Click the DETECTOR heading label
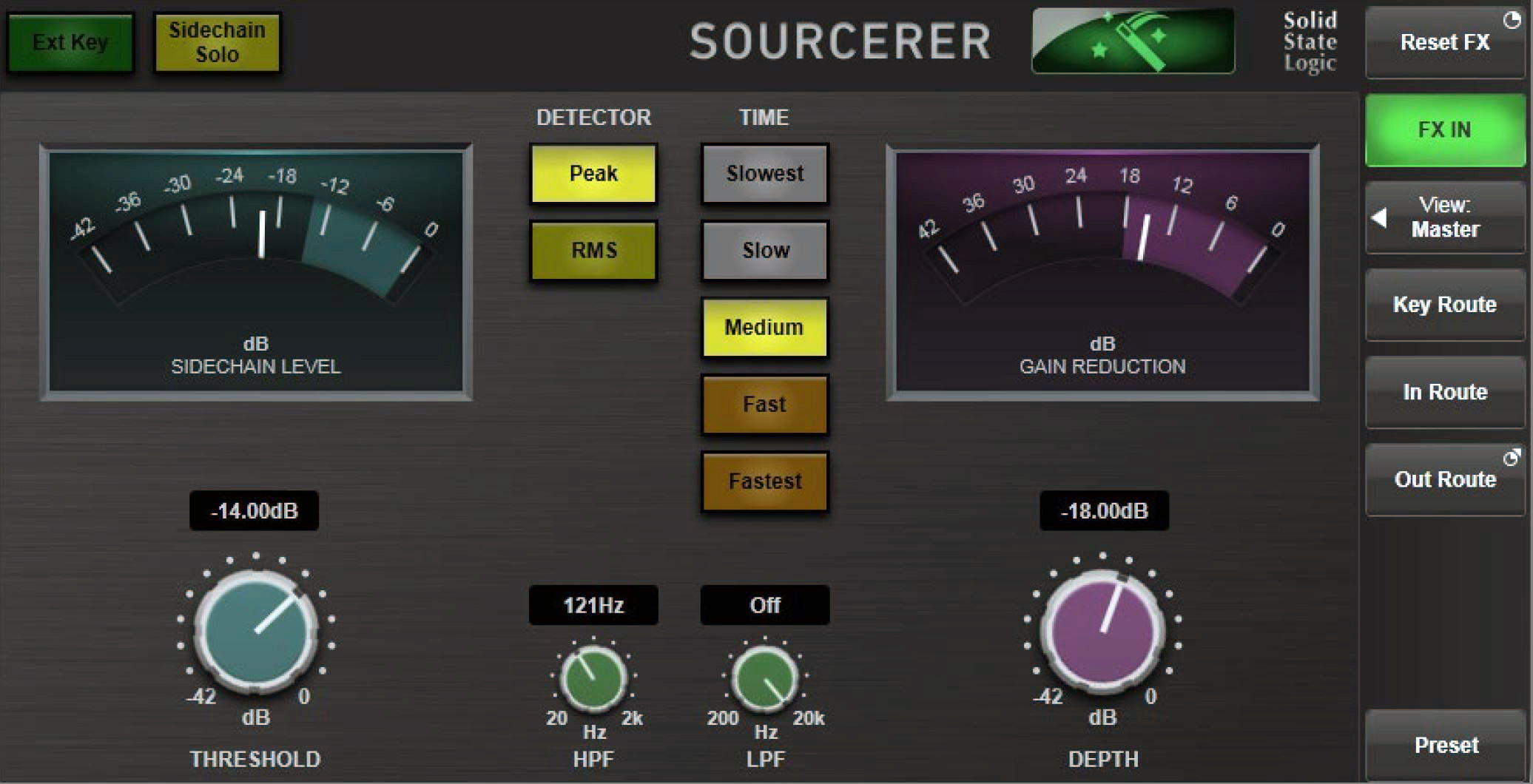 (593, 117)
